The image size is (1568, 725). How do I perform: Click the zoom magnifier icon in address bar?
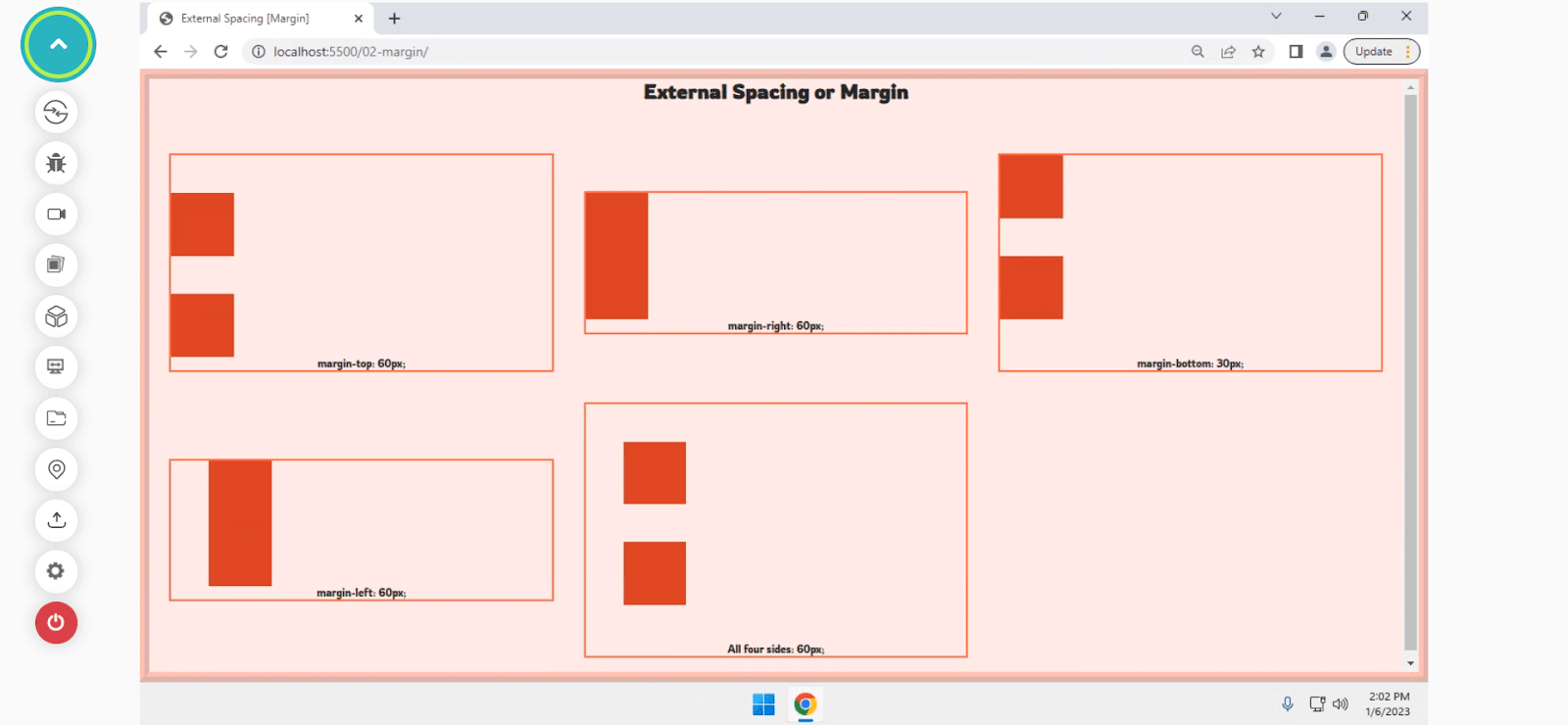1198,52
